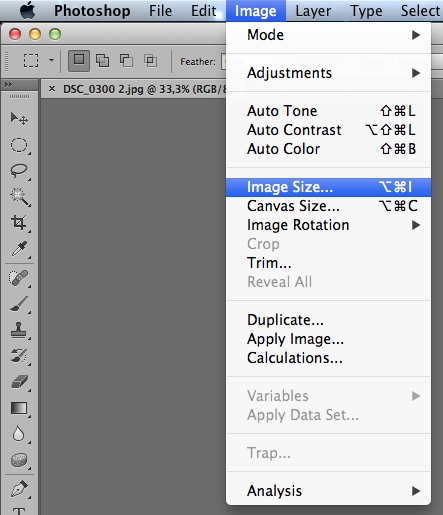Close the open Image menu

[256, 11]
